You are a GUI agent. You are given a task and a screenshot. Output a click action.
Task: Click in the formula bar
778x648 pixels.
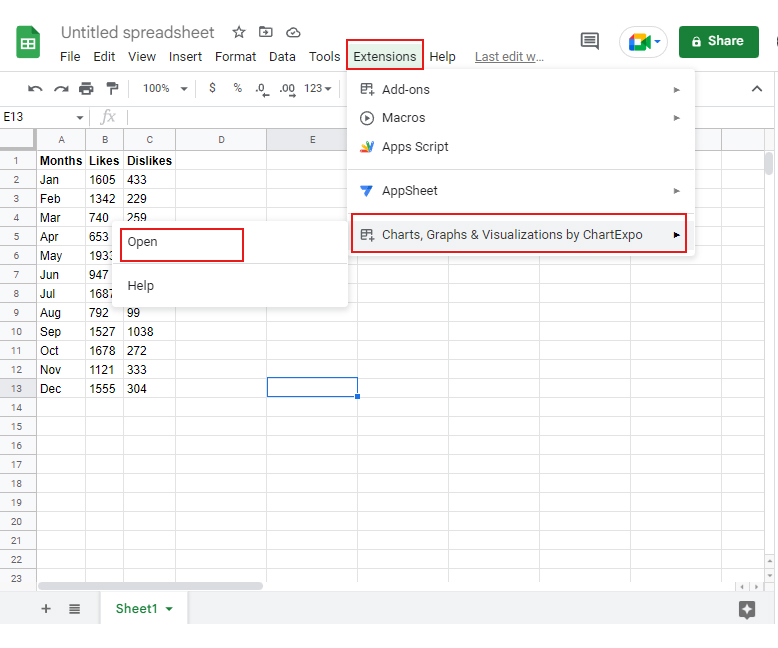(x=238, y=117)
